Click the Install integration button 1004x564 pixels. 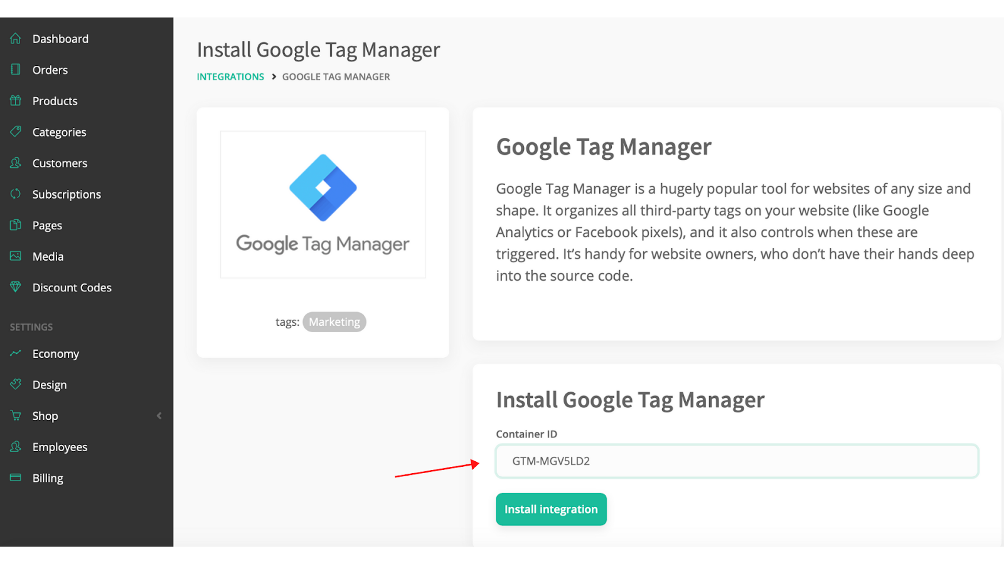[x=551, y=509]
